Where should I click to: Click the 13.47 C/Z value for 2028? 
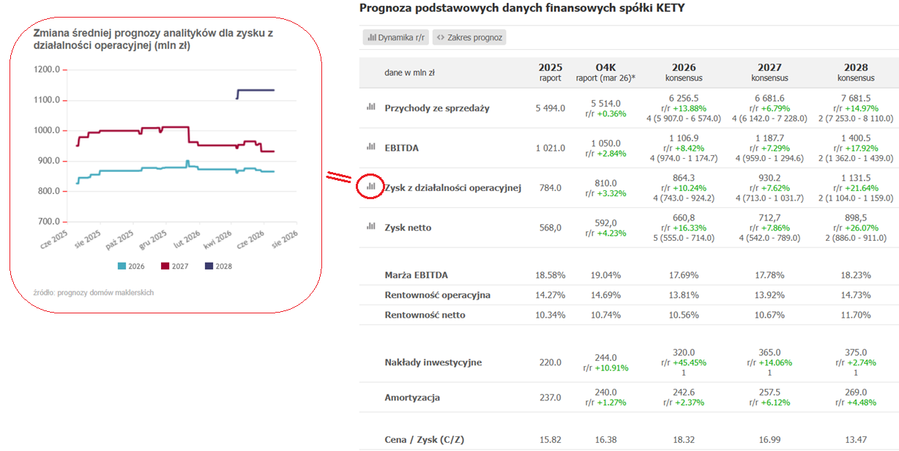pyautogui.click(x=856, y=440)
